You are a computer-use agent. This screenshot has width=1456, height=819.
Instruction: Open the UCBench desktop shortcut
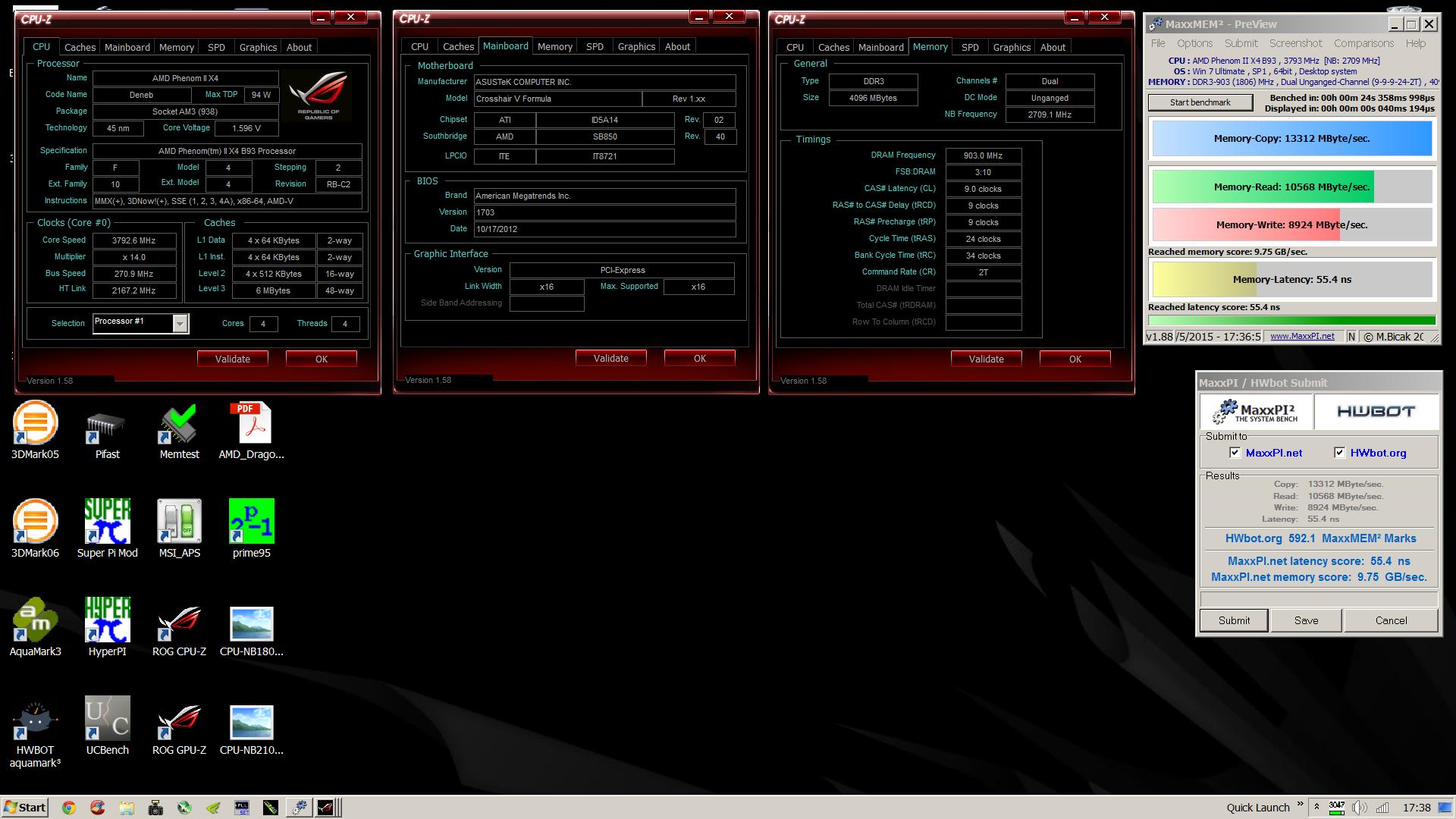coord(107,726)
